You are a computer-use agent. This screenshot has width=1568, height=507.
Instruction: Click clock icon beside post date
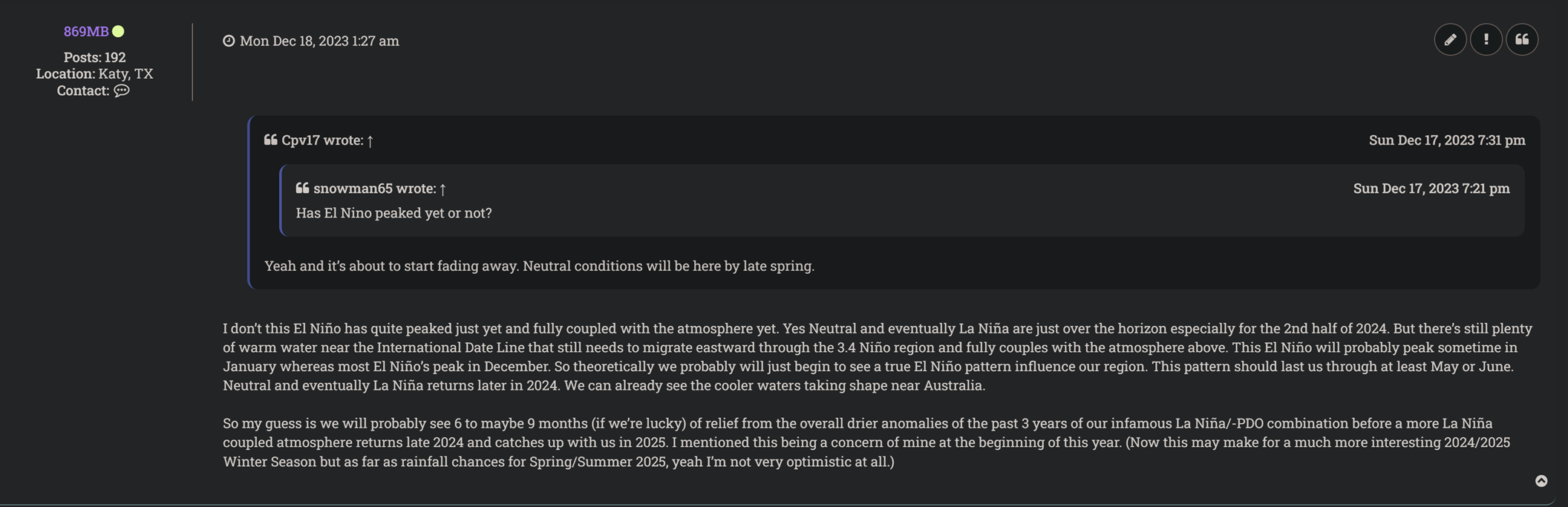pos(229,41)
